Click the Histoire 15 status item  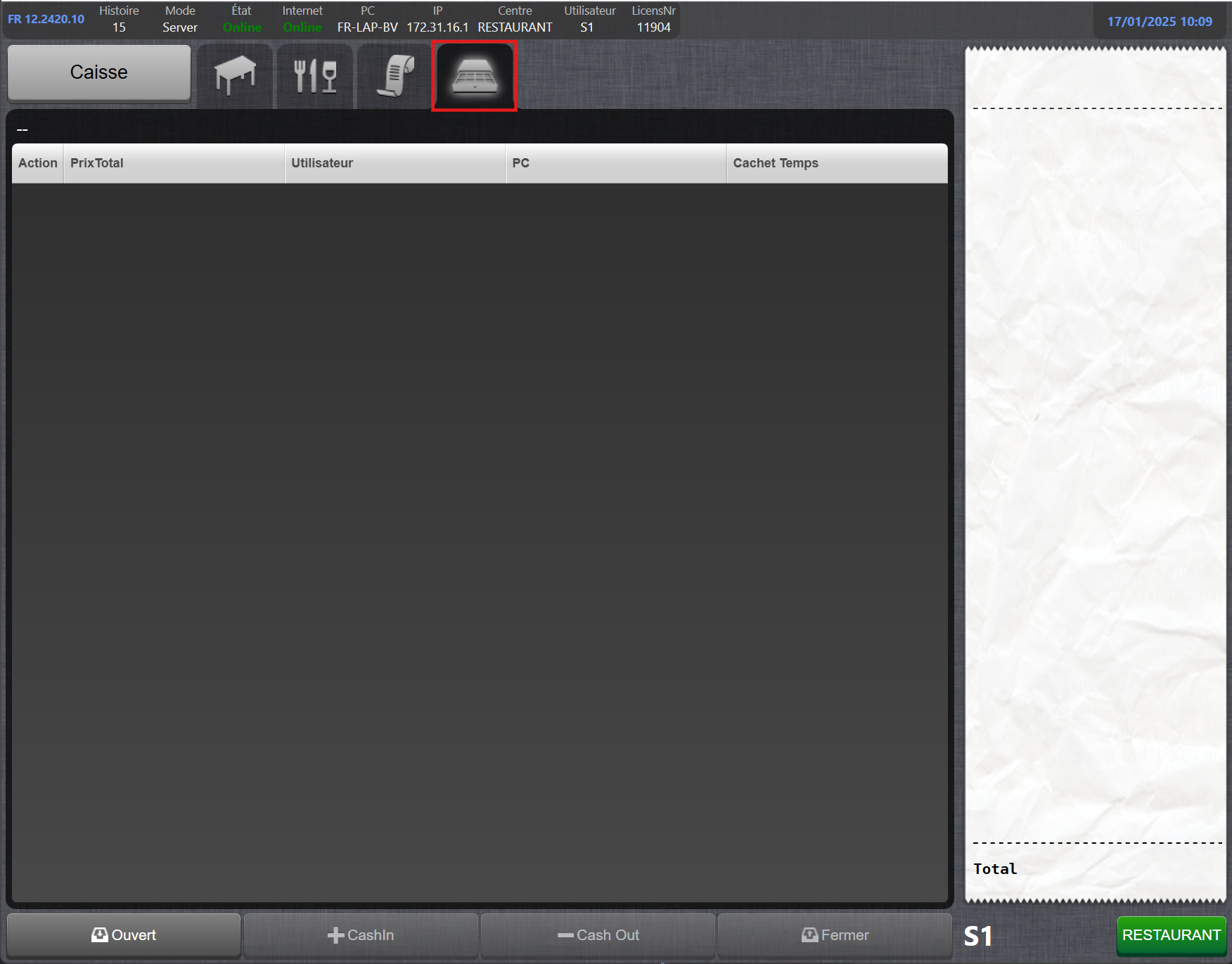click(x=119, y=19)
